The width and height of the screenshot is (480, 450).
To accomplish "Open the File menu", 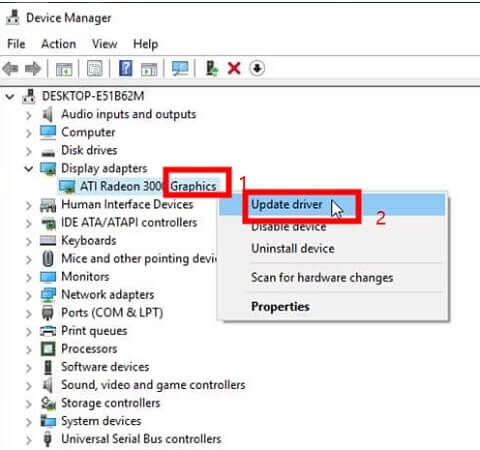I will click(16, 44).
